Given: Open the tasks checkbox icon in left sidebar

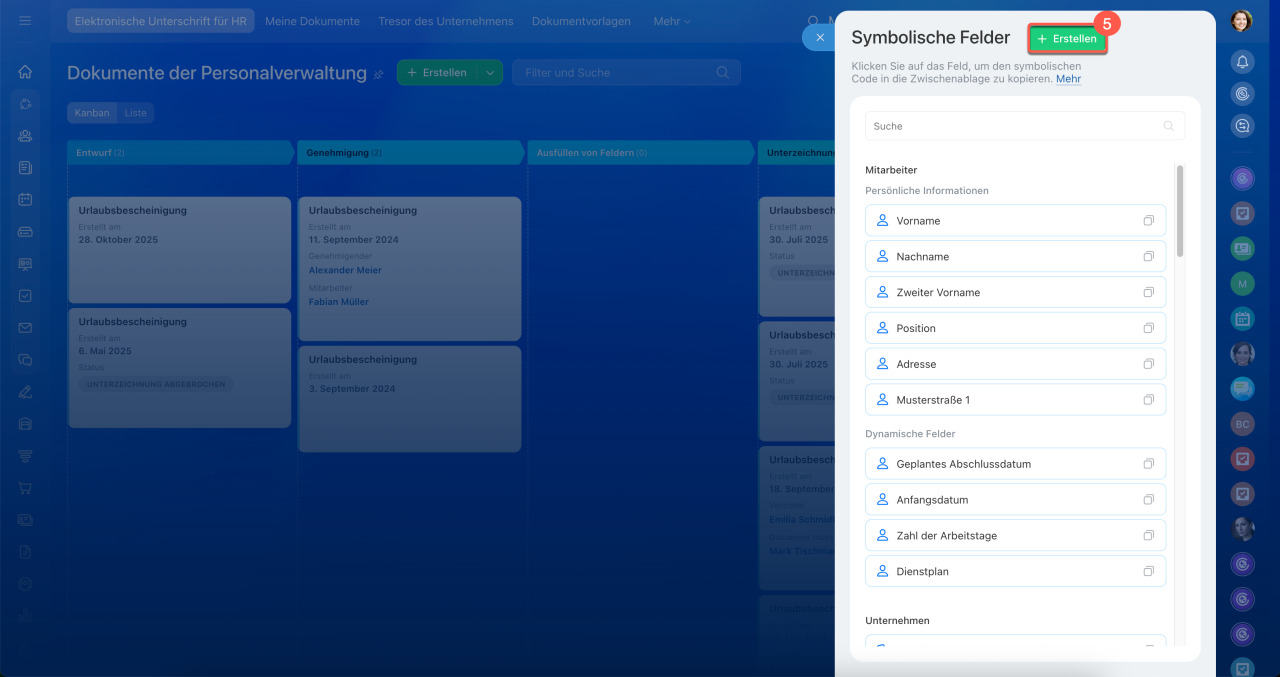Looking at the screenshot, I should coord(25,296).
